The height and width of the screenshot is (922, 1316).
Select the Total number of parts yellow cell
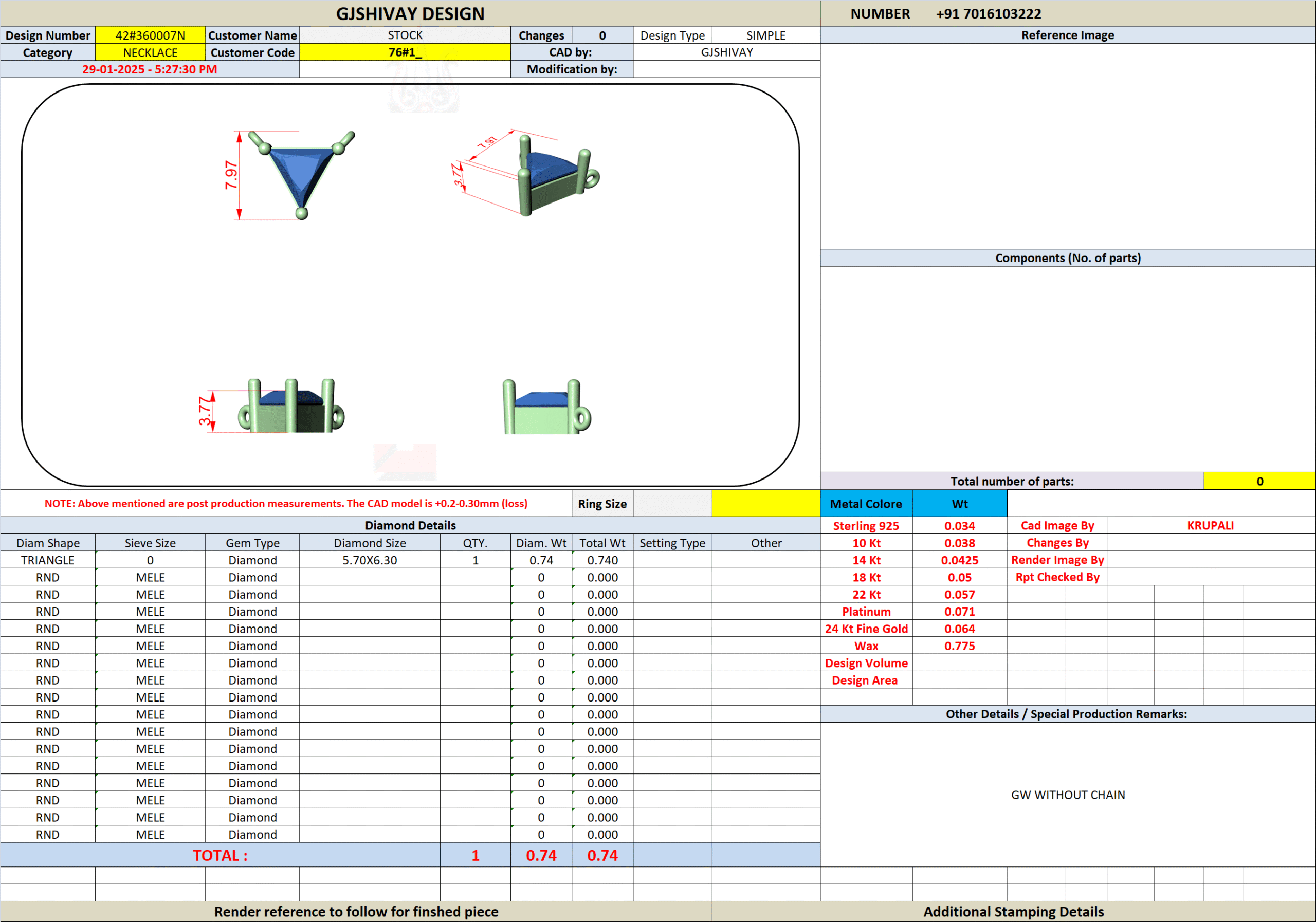(x=1259, y=482)
